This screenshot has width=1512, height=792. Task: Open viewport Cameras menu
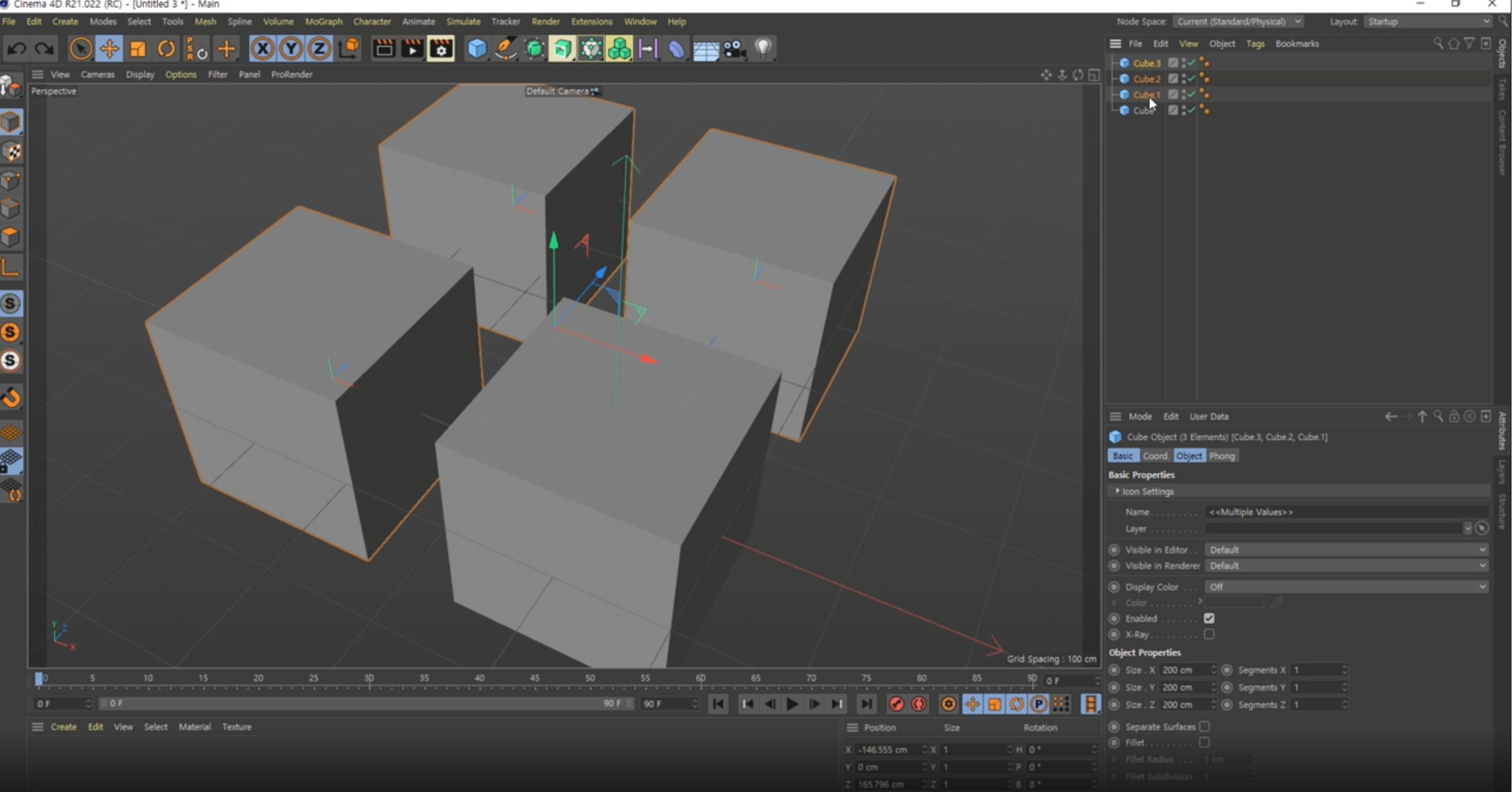98,74
